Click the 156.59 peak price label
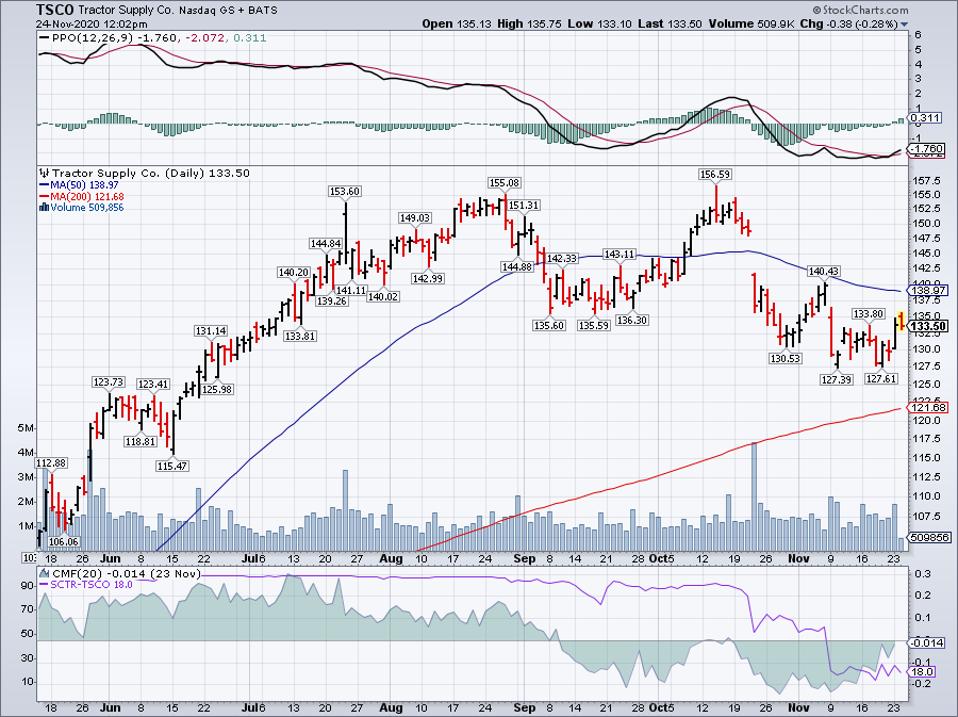This screenshot has height=717, width=958. pyautogui.click(x=715, y=174)
